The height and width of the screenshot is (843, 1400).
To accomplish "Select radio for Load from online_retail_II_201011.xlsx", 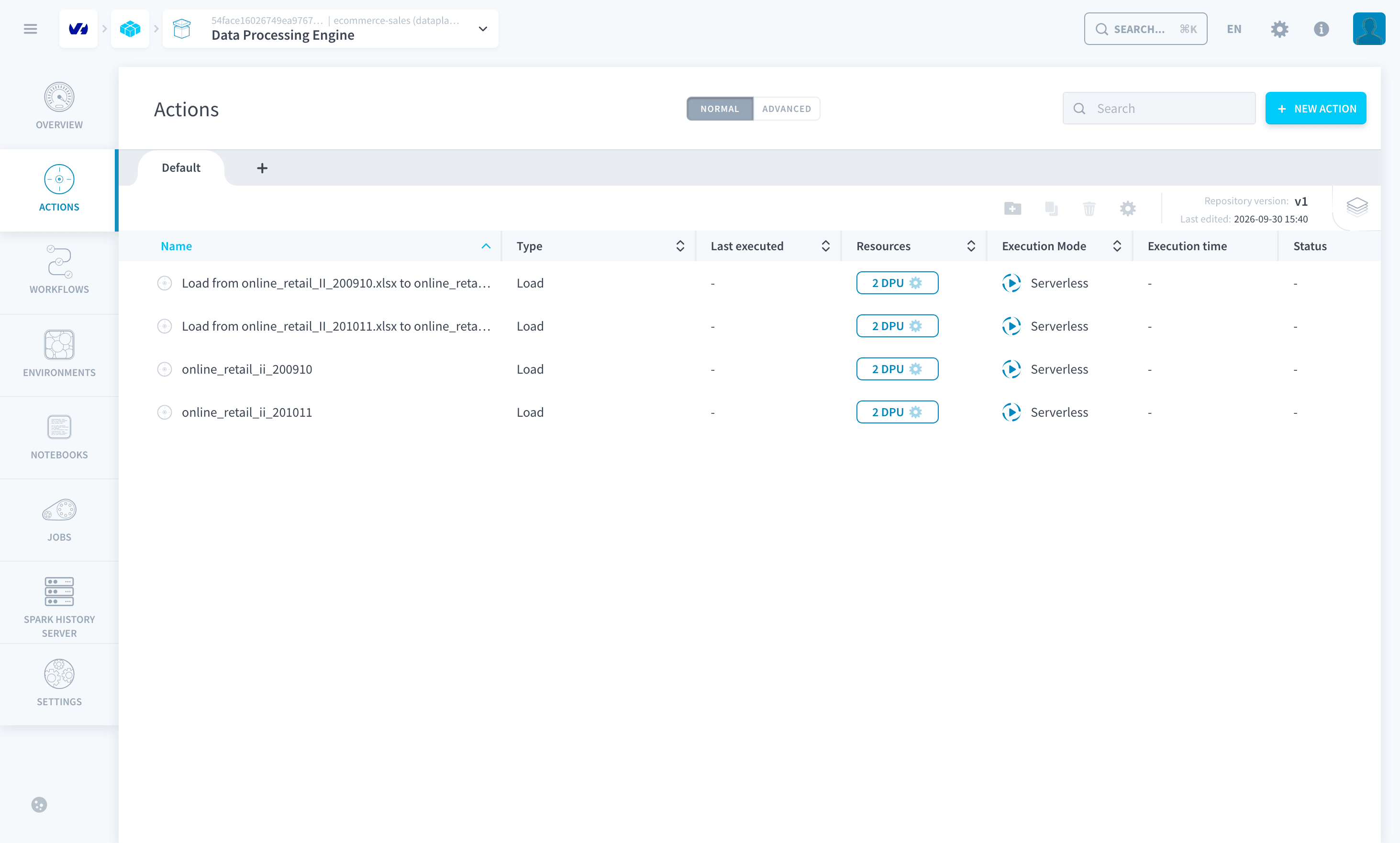I will (165, 326).
